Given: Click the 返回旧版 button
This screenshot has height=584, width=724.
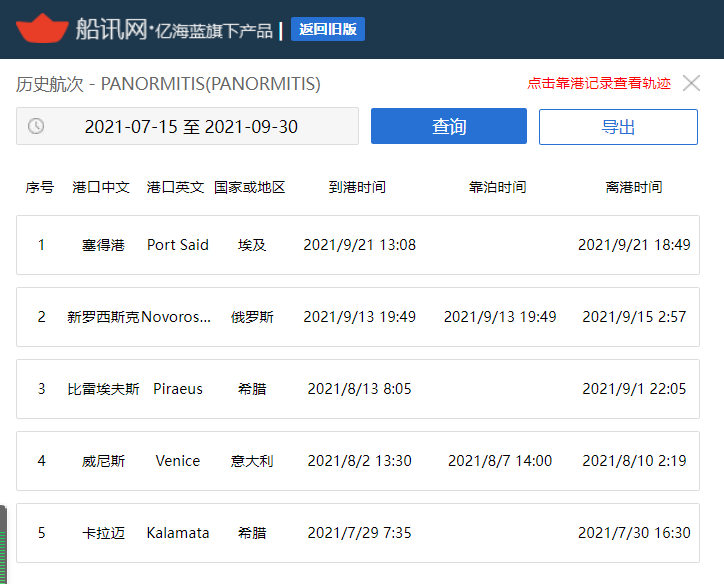Looking at the screenshot, I should click(328, 29).
